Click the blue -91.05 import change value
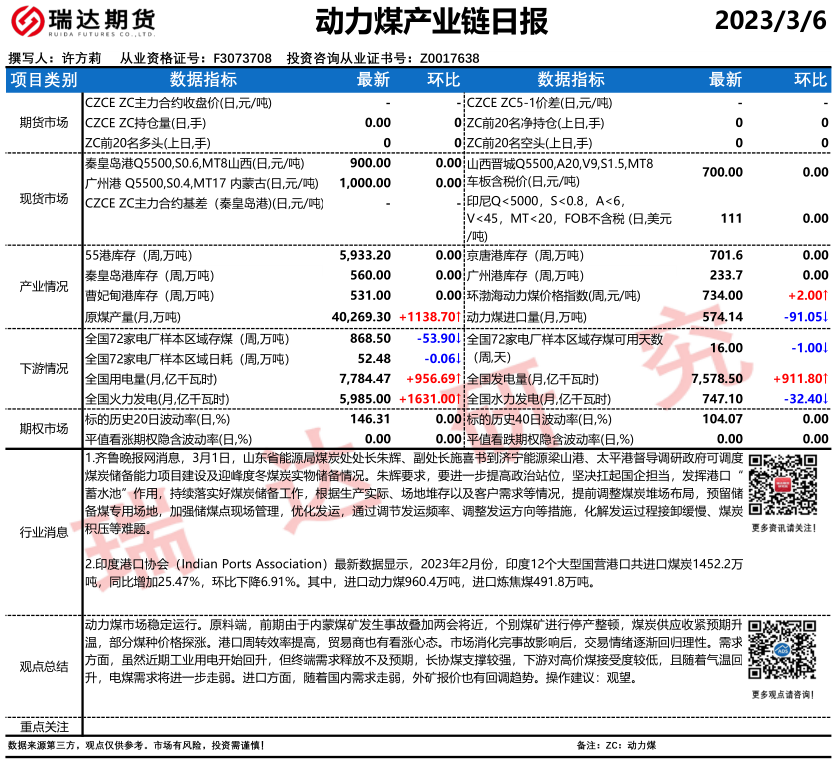The width and height of the screenshot is (836, 763). pyautogui.click(x=804, y=316)
